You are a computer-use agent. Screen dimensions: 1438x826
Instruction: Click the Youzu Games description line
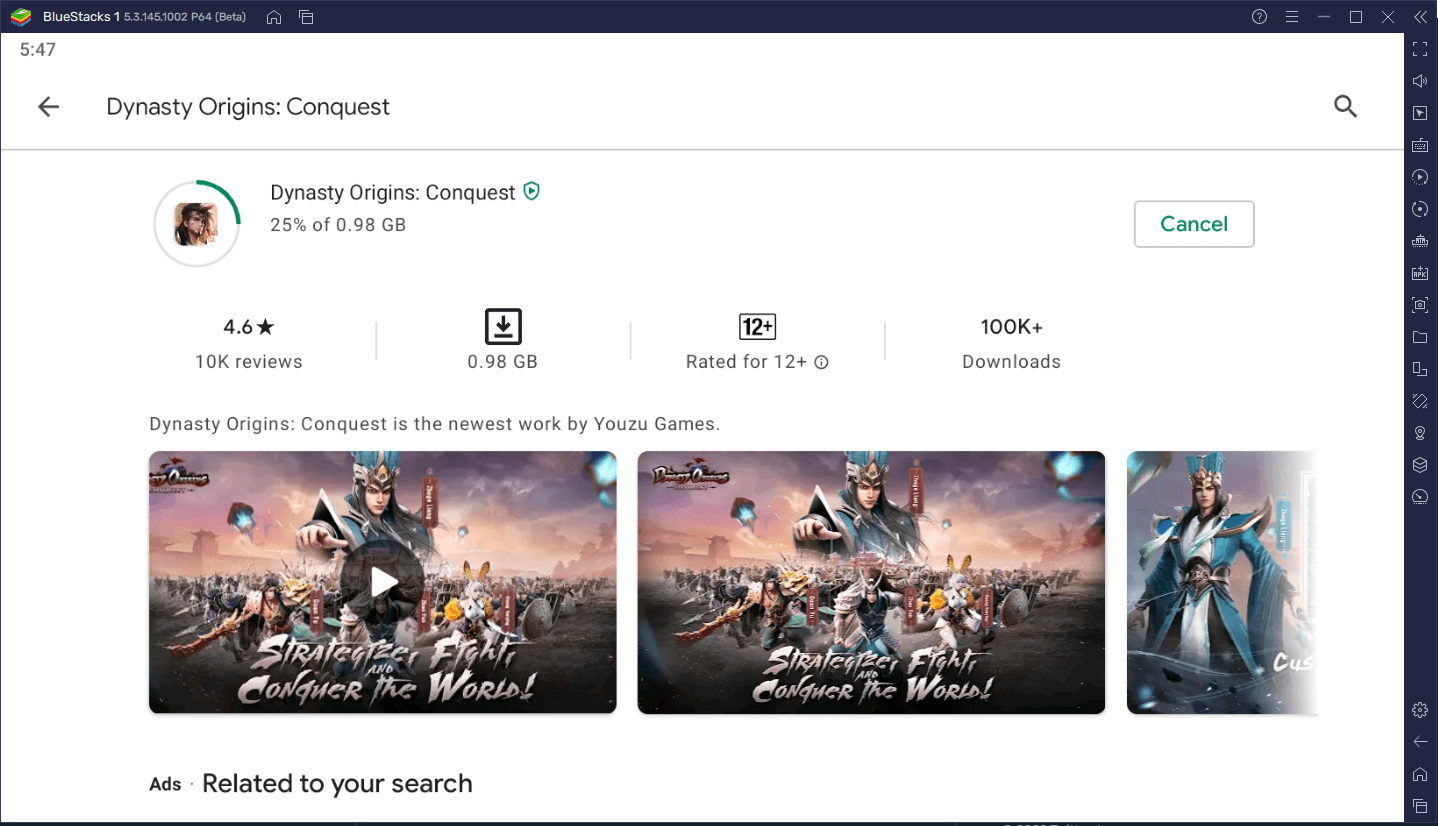click(435, 424)
